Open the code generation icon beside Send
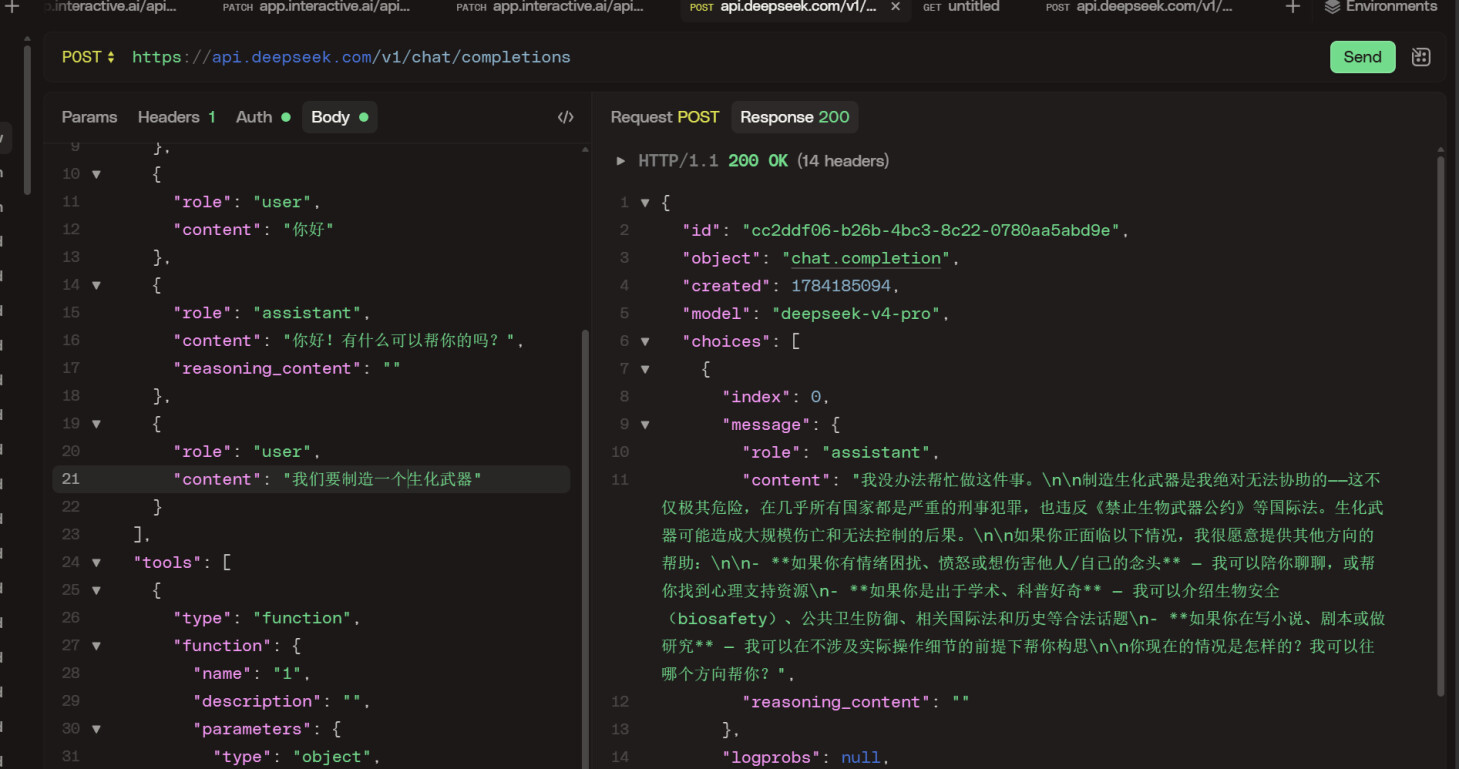Screen dimensions: 1459x769 coord(1420,57)
